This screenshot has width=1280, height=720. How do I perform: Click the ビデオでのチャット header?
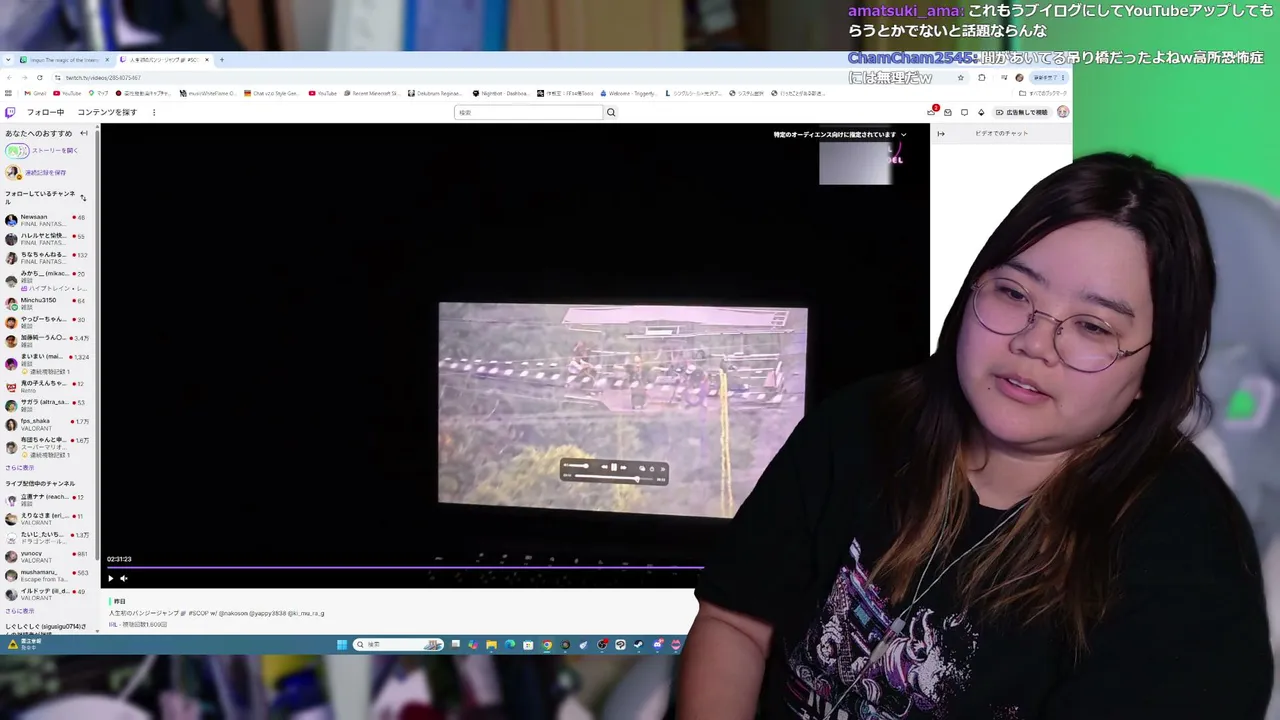[x=1002, y=133]
